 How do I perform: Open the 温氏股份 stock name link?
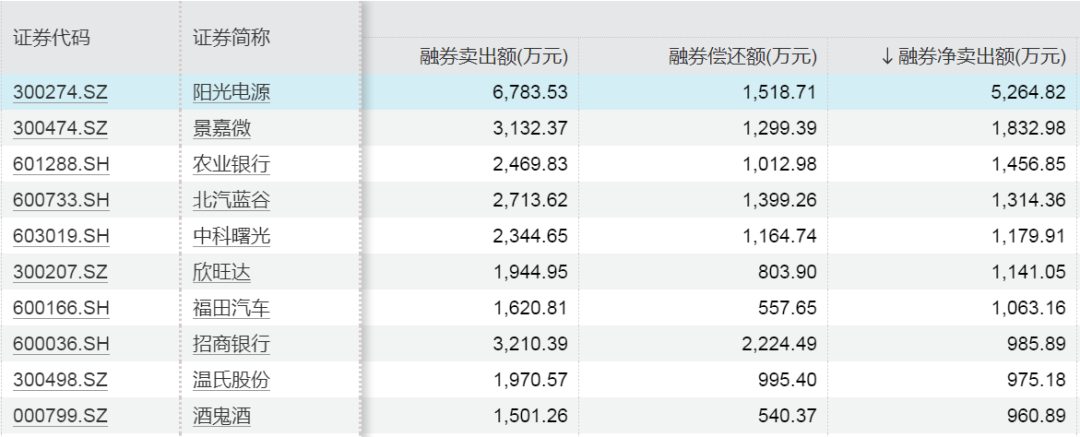[x=231, y=380]
